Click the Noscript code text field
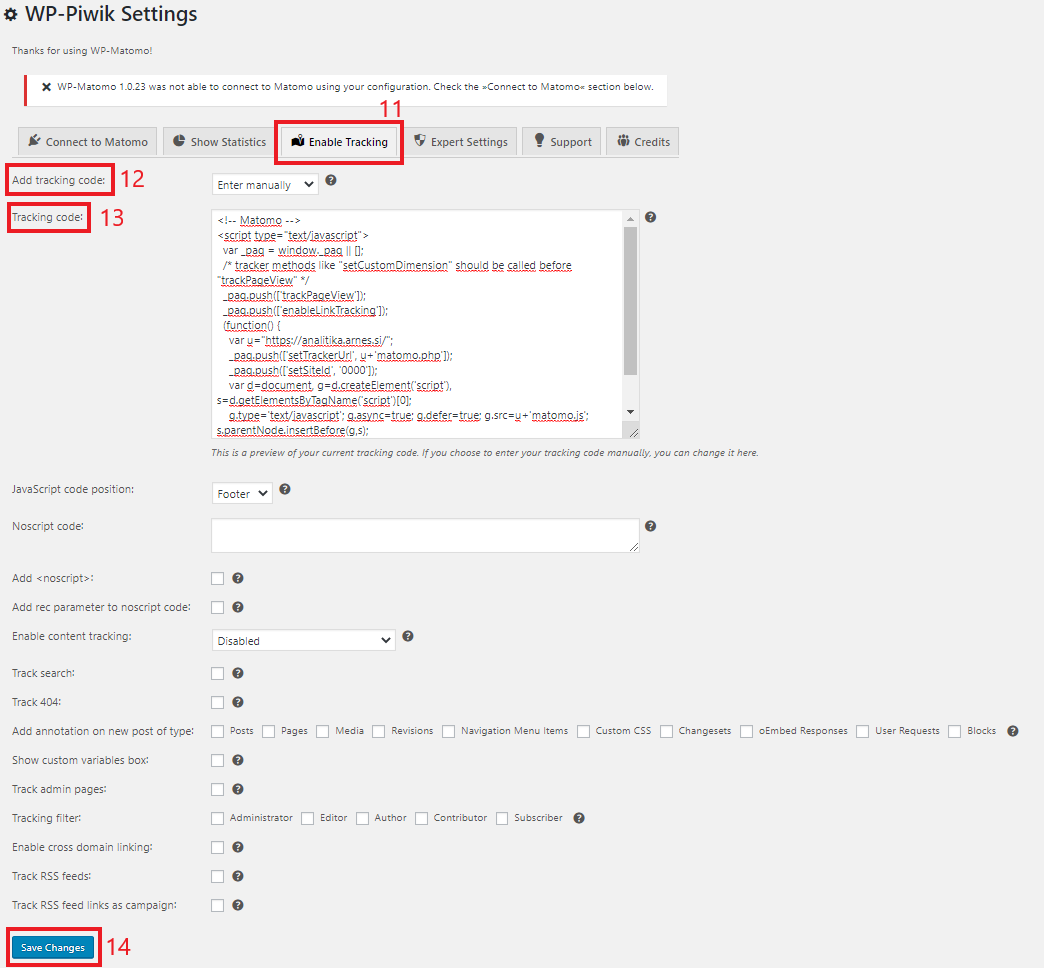The height and width of the screenshot is (968, 1044). (x=425, y=535)
